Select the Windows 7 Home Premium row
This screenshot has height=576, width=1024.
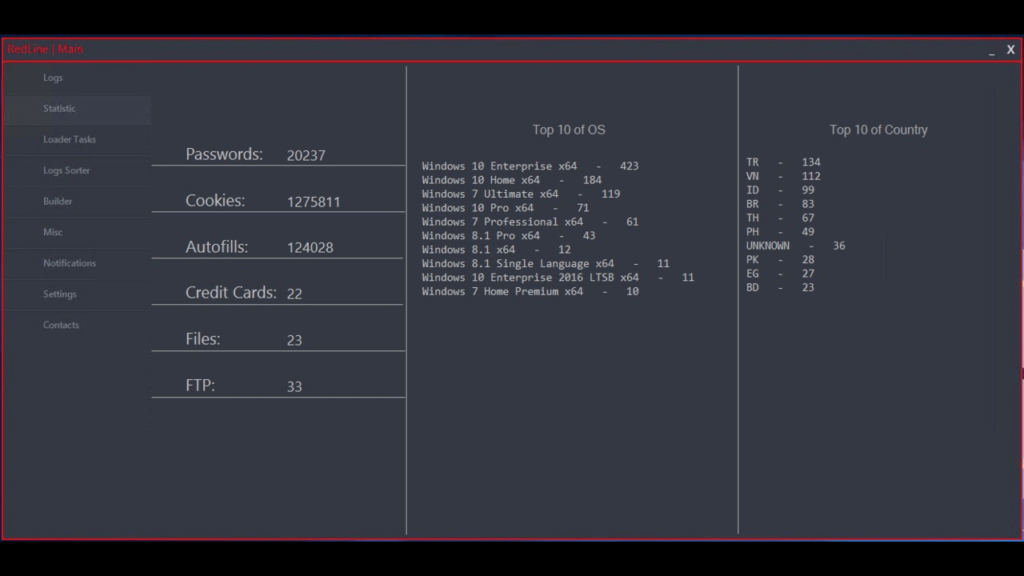(530, 292)
